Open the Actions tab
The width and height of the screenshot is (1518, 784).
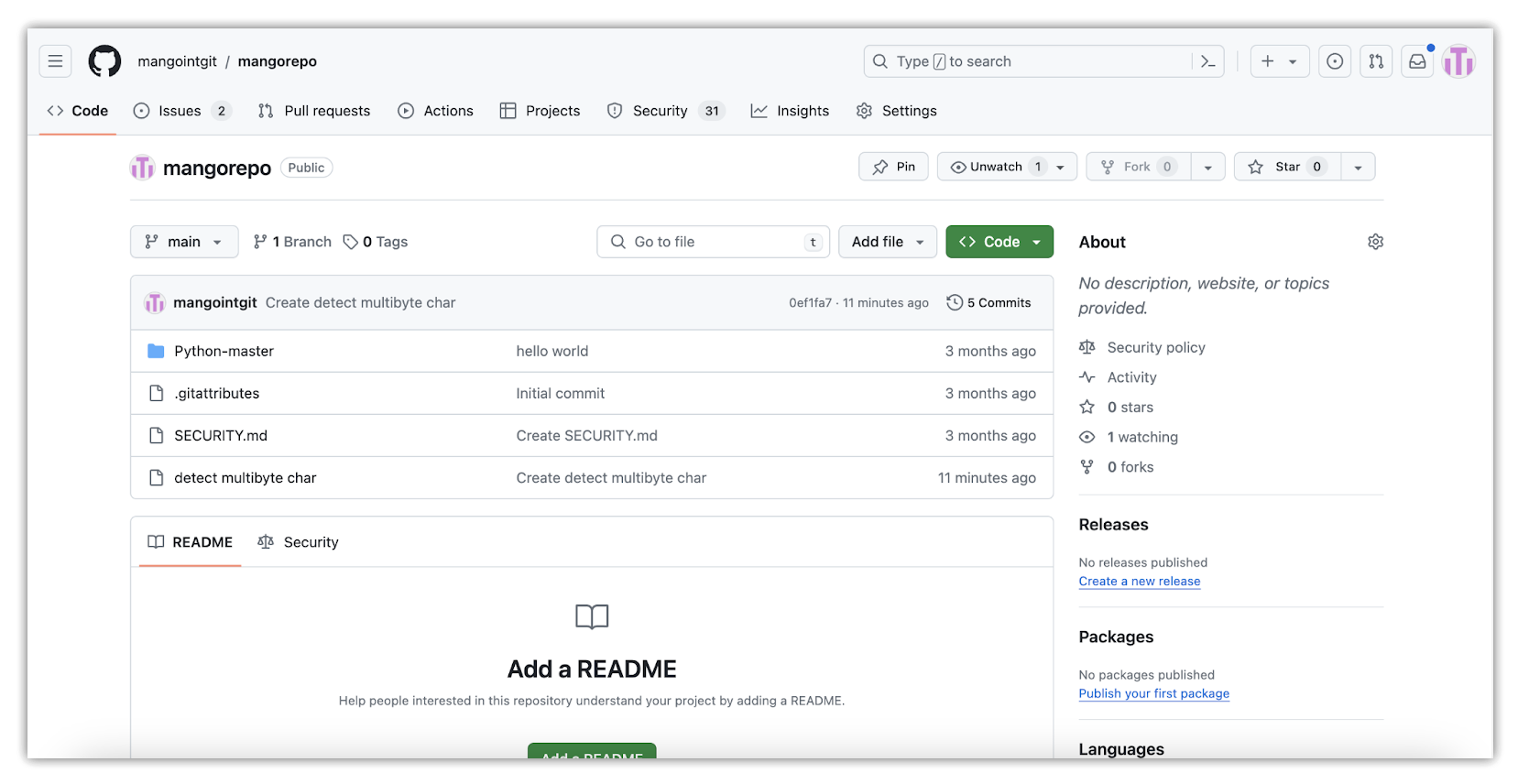tap(436, 111)
